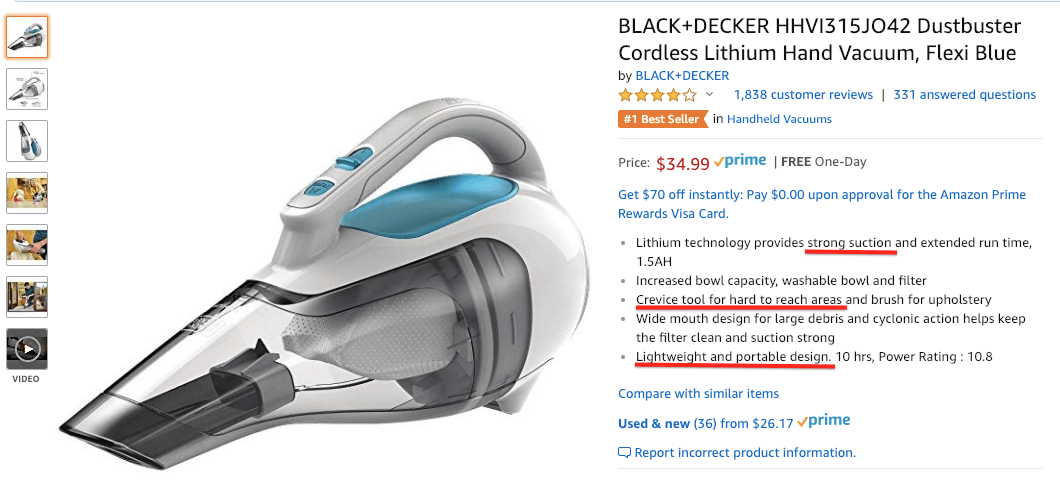Viewport: 1060px width, 481px height.
Task: Open the sixth product photo thumbnail
Action: (27, 297)
